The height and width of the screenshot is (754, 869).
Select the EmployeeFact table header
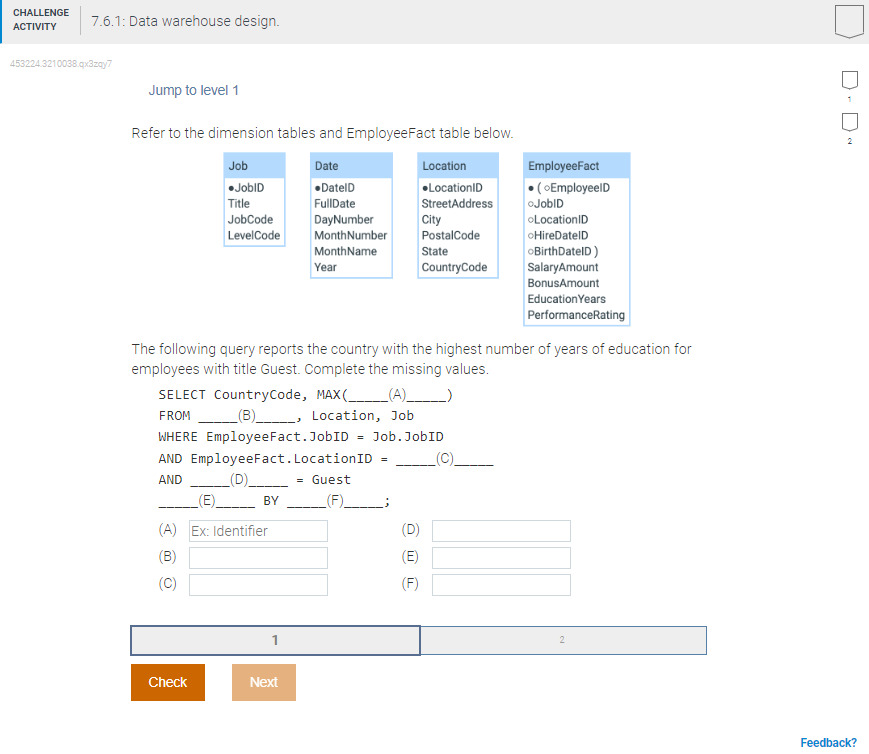coord(576,165)
